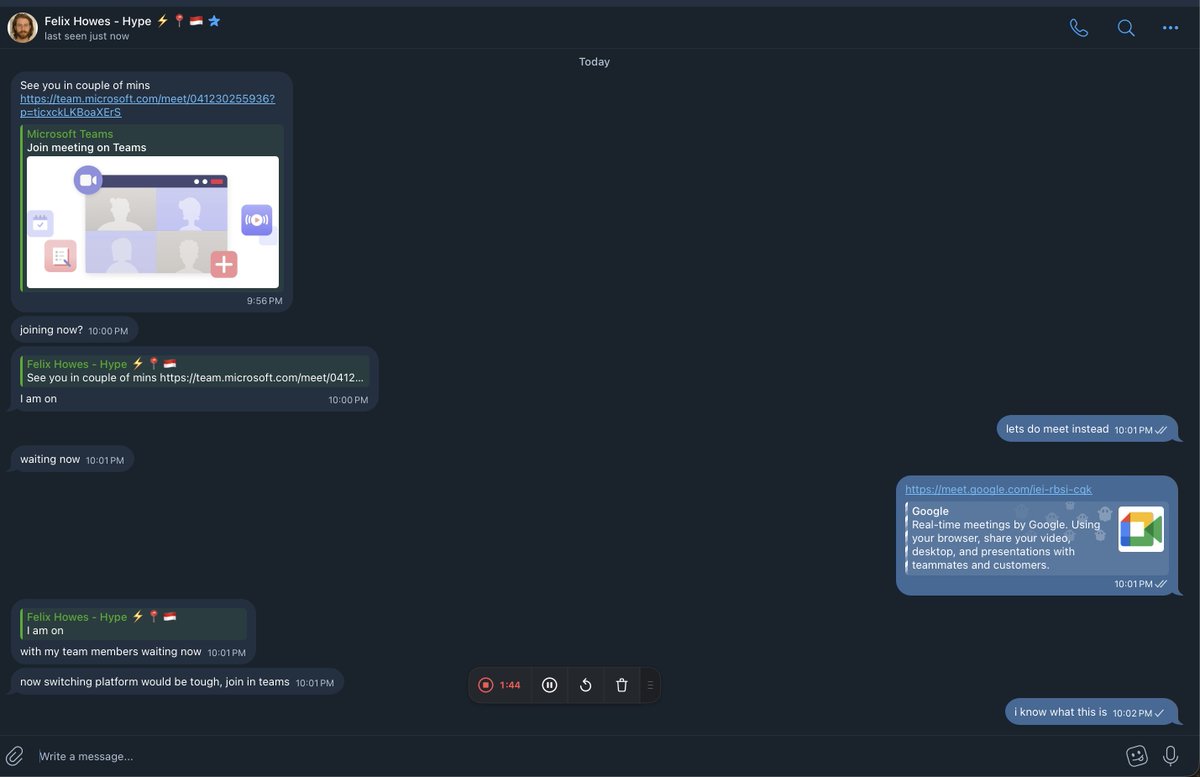Image resolution: width=1200 pixels, height=777 pixels.
Task: Record a voice message with microphone icon
Action: pos(1170,756)
